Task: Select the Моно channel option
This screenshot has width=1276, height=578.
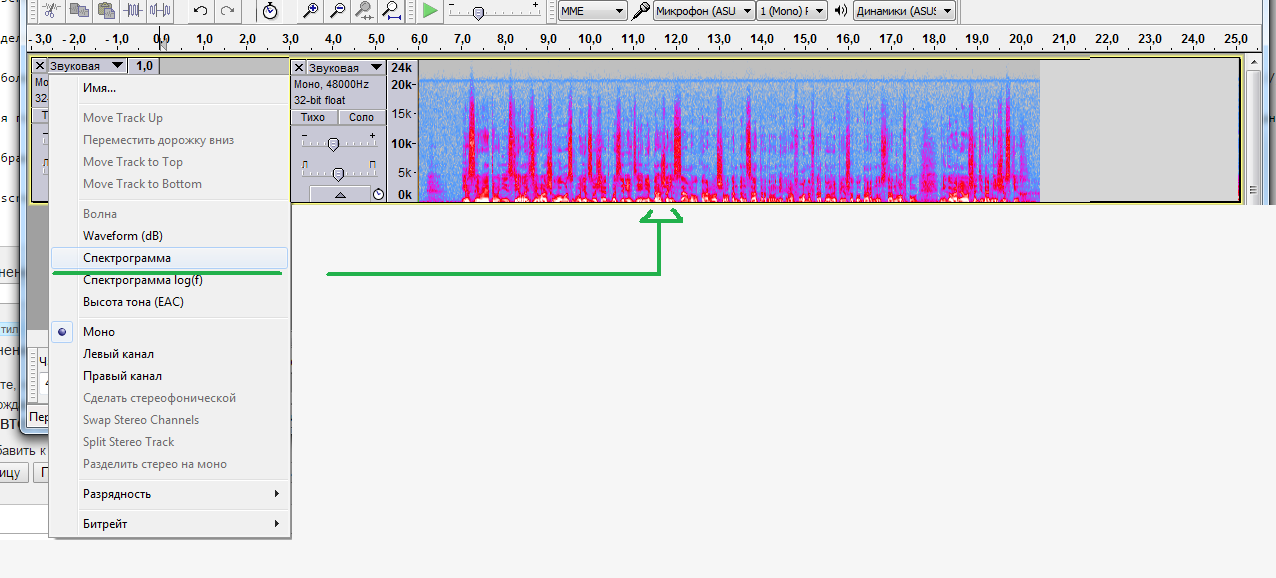Action: coord(170,332)
